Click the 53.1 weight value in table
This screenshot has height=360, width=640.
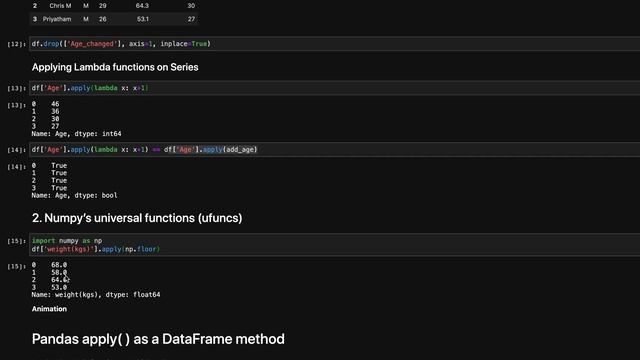142,19
